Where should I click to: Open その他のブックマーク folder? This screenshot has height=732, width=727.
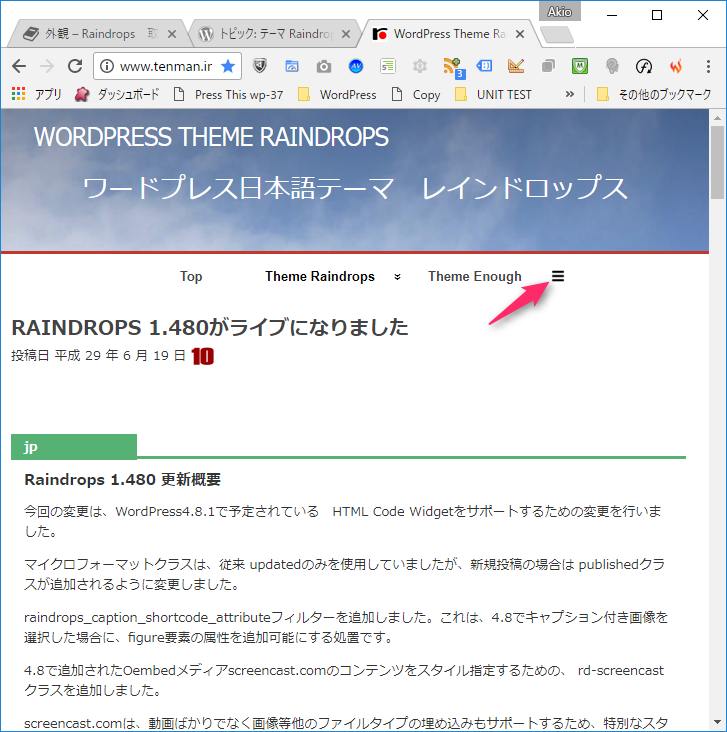pyautogui.click(x=655, y=95)
